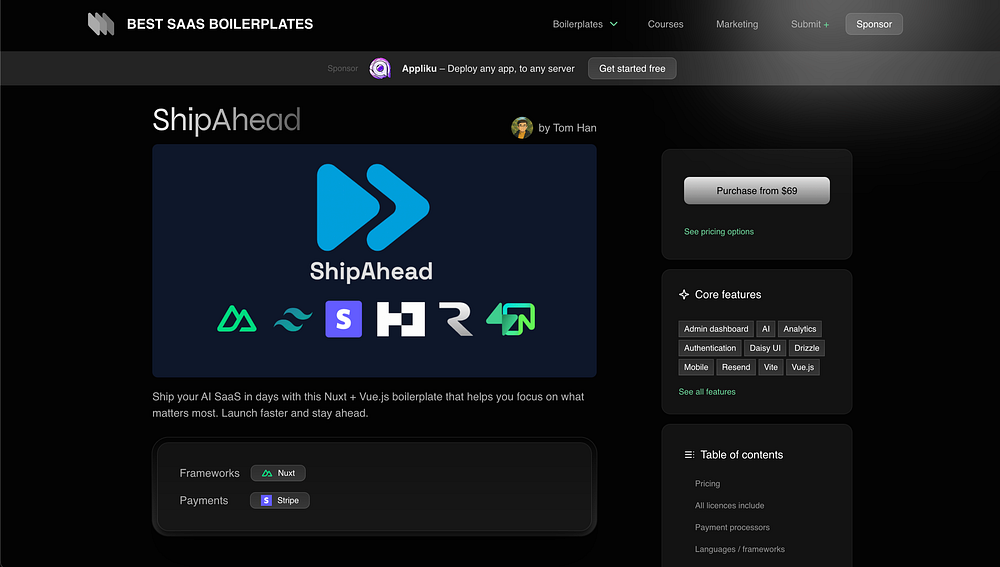Image resolution: width=1000 pixels, height=567 pixels.
Task: Click the ShipAhead page title
Action: pos(226,120)
